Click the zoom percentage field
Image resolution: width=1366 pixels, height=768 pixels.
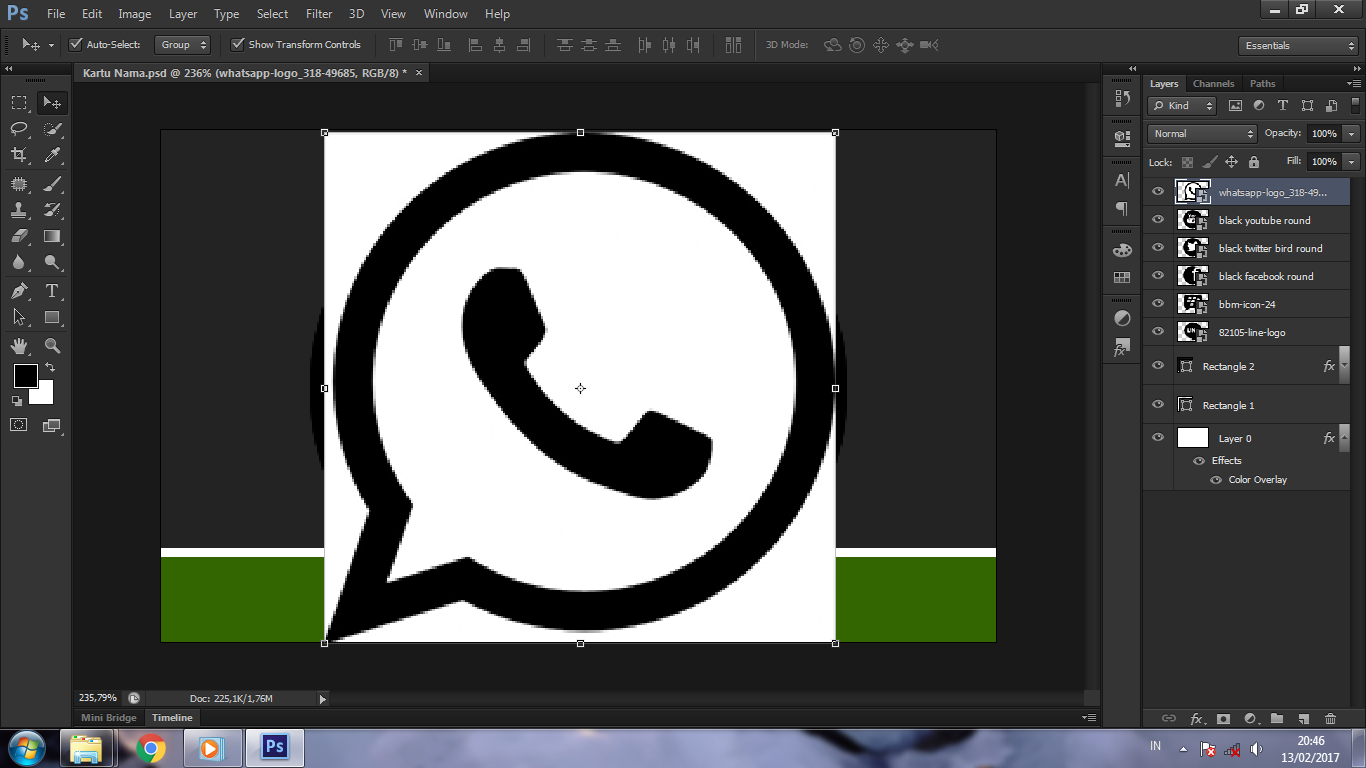click(x=98, y=698)
